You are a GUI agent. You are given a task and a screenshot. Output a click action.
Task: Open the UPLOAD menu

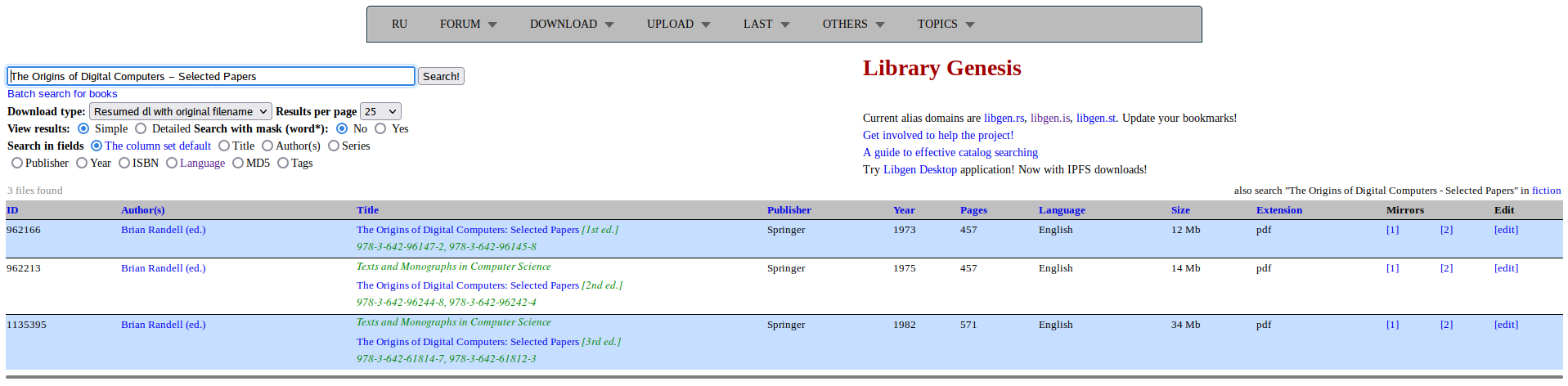678,25
